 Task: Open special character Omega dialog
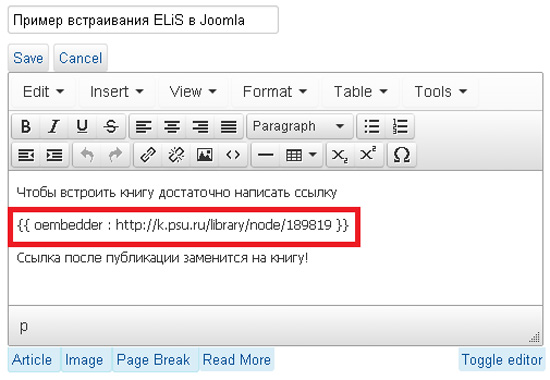[402, 155]
